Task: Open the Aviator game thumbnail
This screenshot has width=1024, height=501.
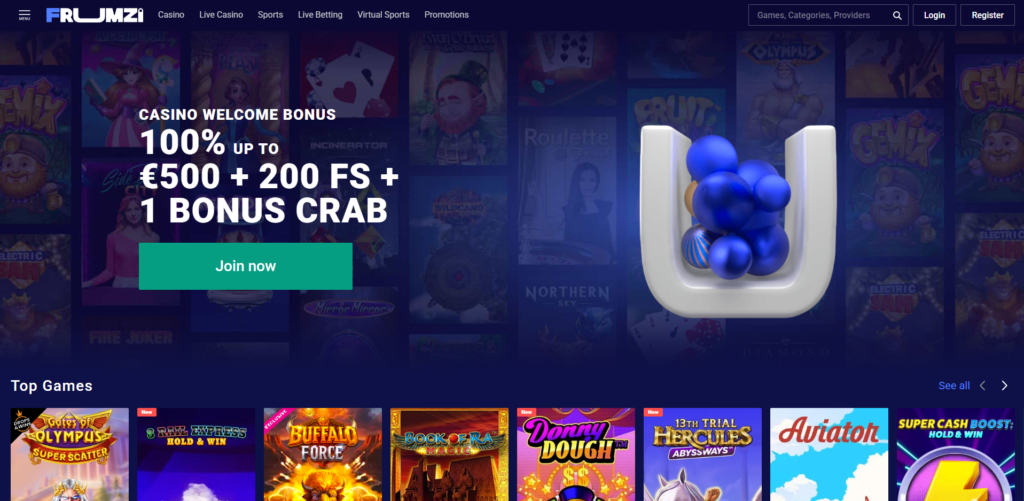Action: coord(829,455)
